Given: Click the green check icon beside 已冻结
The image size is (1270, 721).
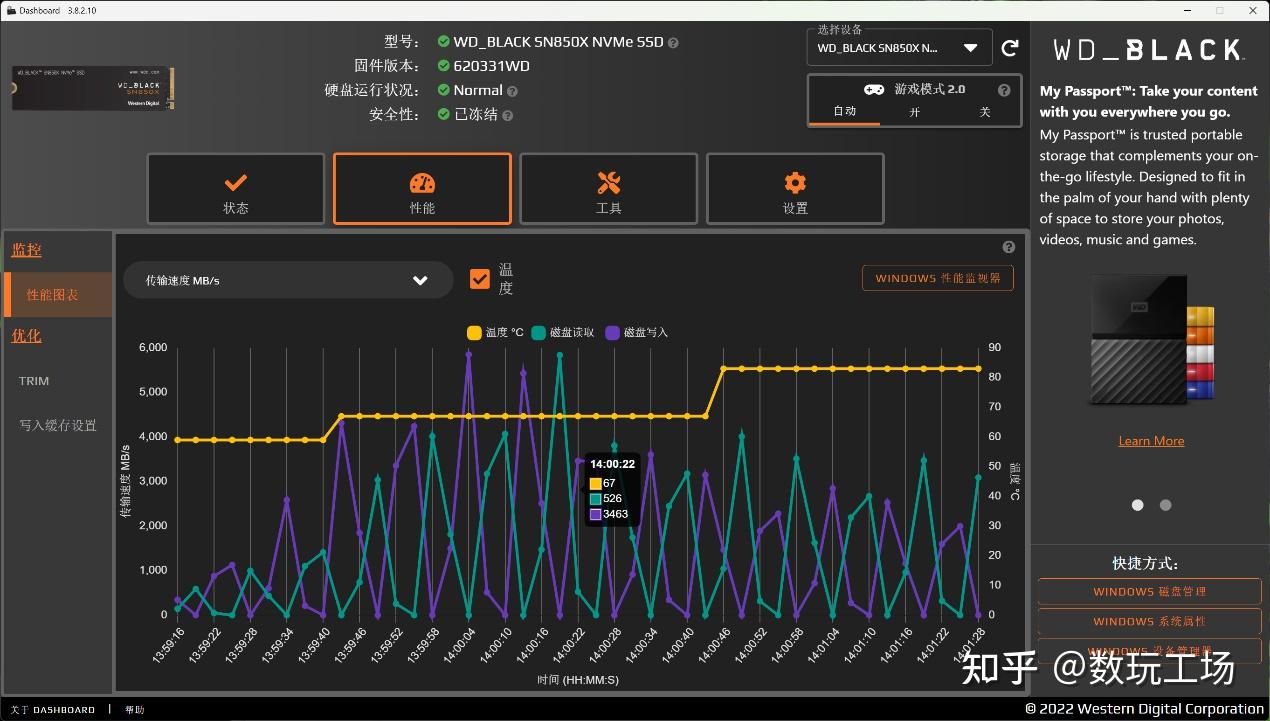Looking at the screenshot, I should 444,114.
